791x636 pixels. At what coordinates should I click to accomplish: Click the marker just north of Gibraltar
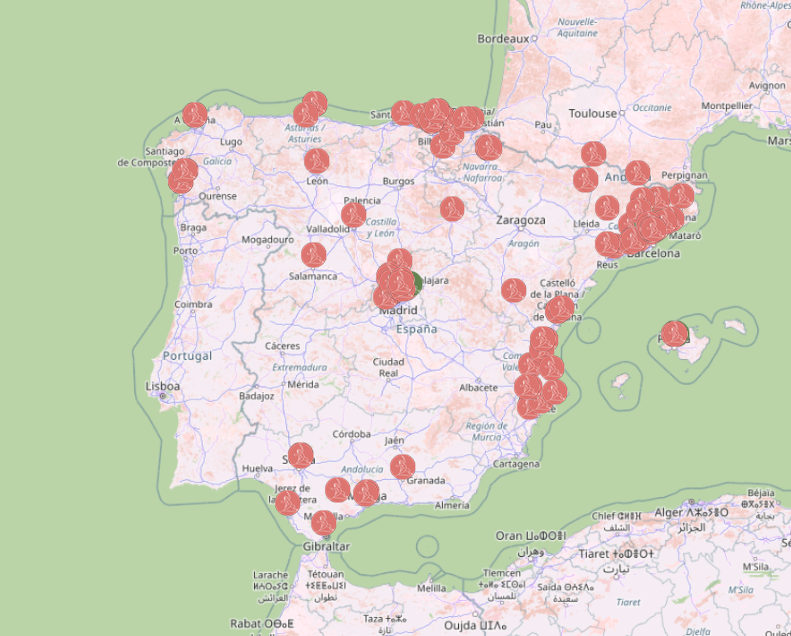(x=323, y=522)
